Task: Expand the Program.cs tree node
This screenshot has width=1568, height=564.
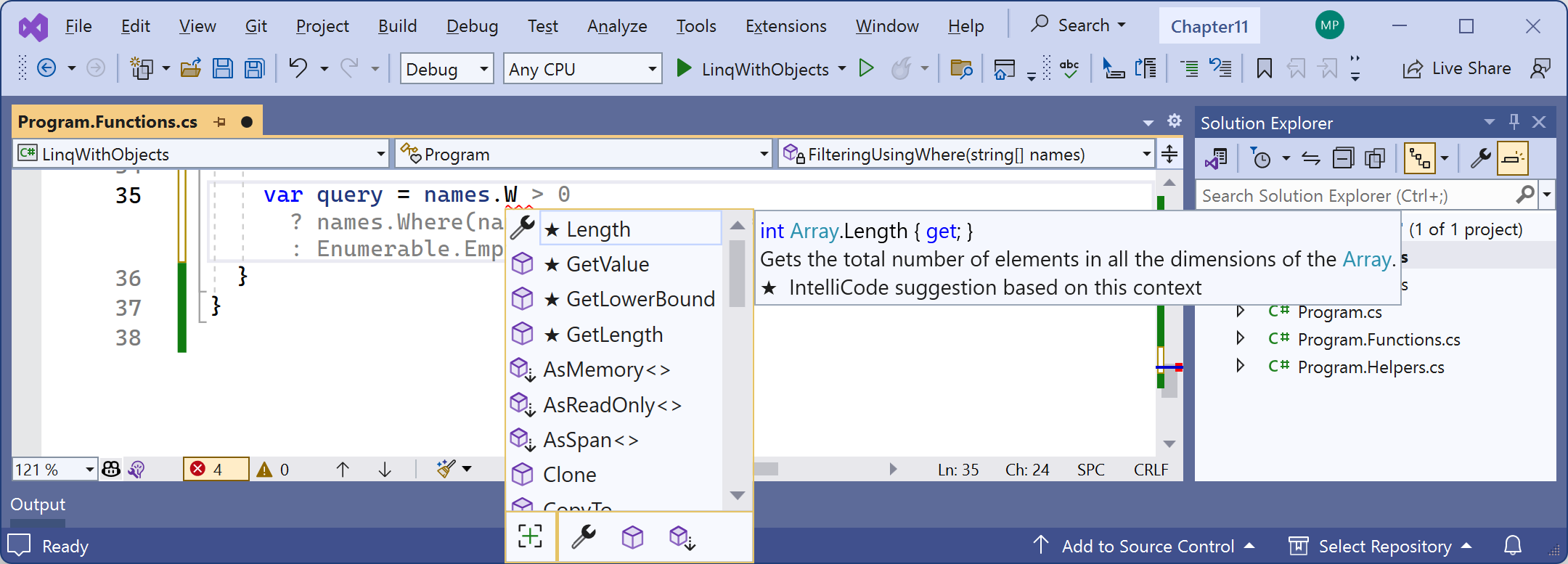Action: pos(1241,311)
